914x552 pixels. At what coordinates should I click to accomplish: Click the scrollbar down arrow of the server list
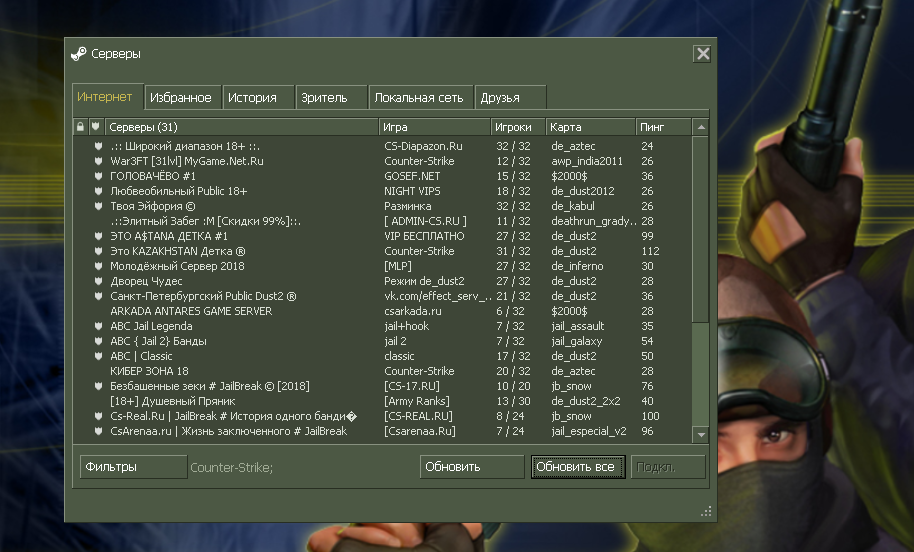[701, 434]
